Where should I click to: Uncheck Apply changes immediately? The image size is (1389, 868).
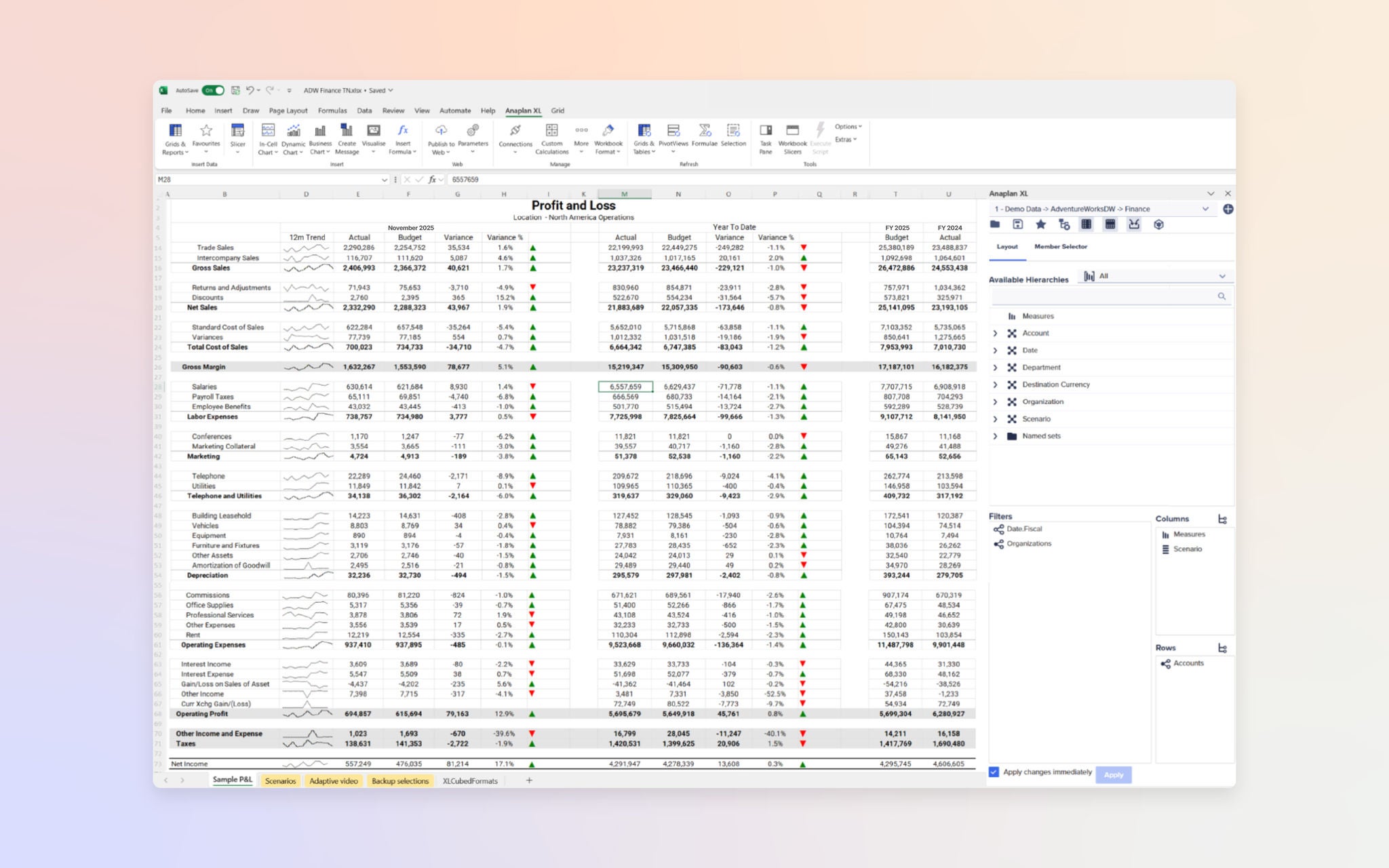(x=994, y=772)
